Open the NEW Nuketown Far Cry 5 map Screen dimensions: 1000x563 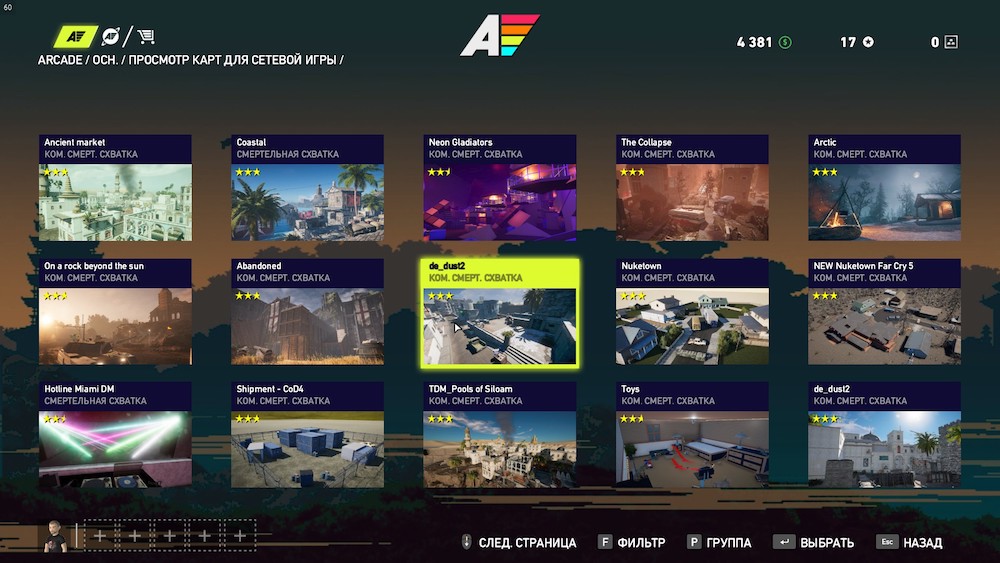(x=885, y=311)
